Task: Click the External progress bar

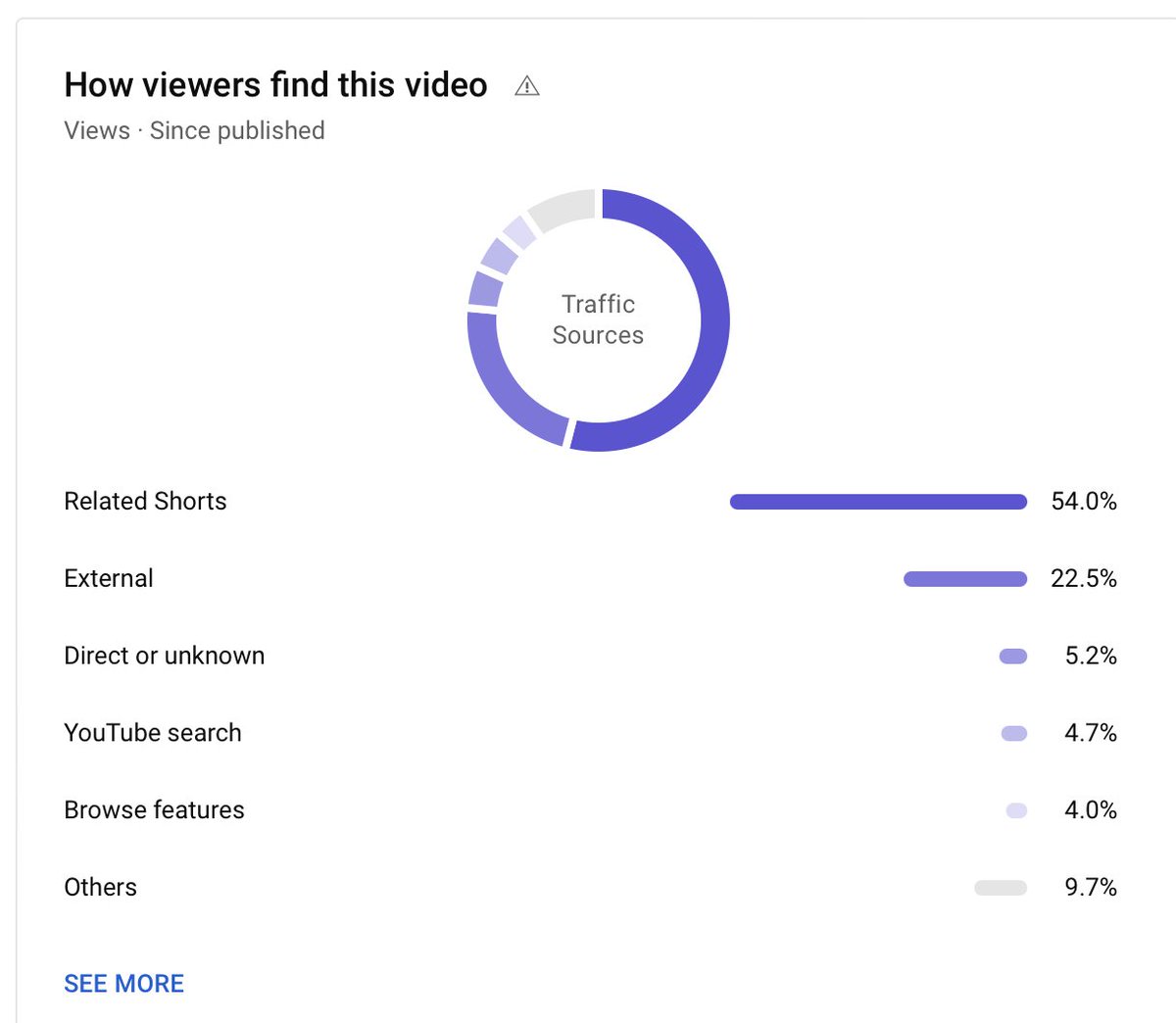Action: pyautogui.click(x=965, y=579)
